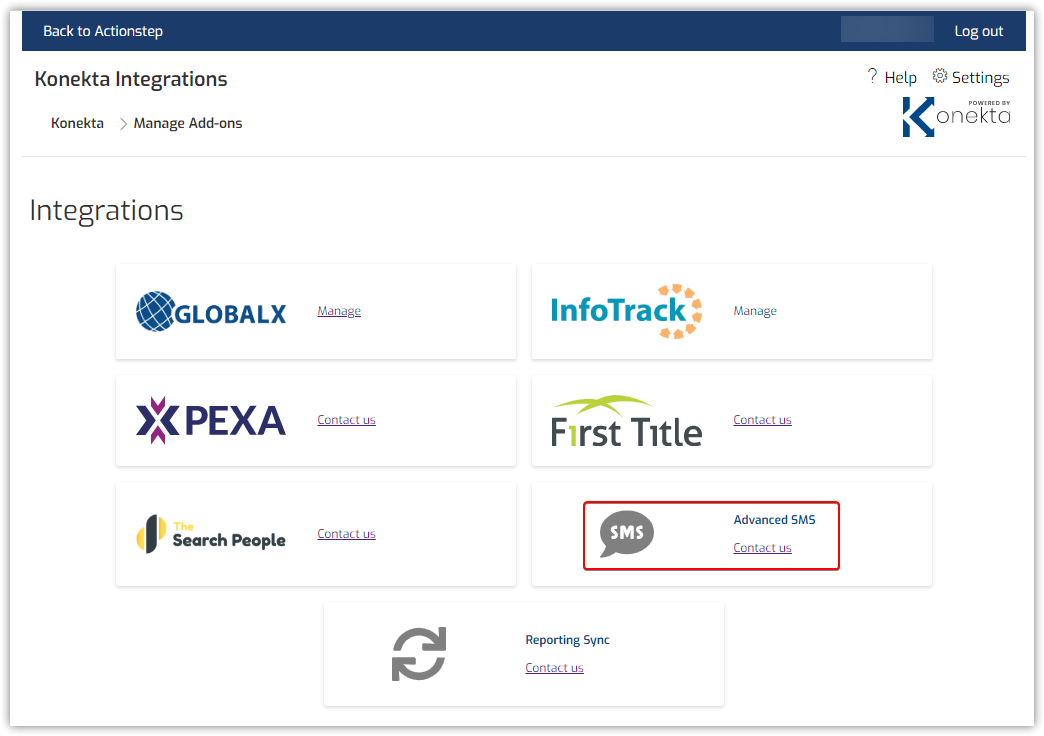Click Contact us for PEXA
This screenshot has width=1044, height=736.
tap(346, 420)
